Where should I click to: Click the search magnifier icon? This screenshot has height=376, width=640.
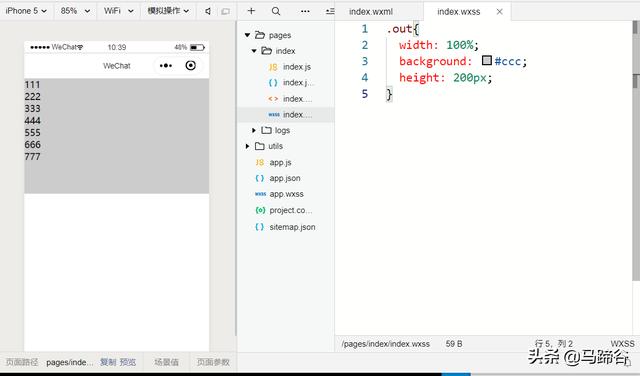(x=276, y=11)
